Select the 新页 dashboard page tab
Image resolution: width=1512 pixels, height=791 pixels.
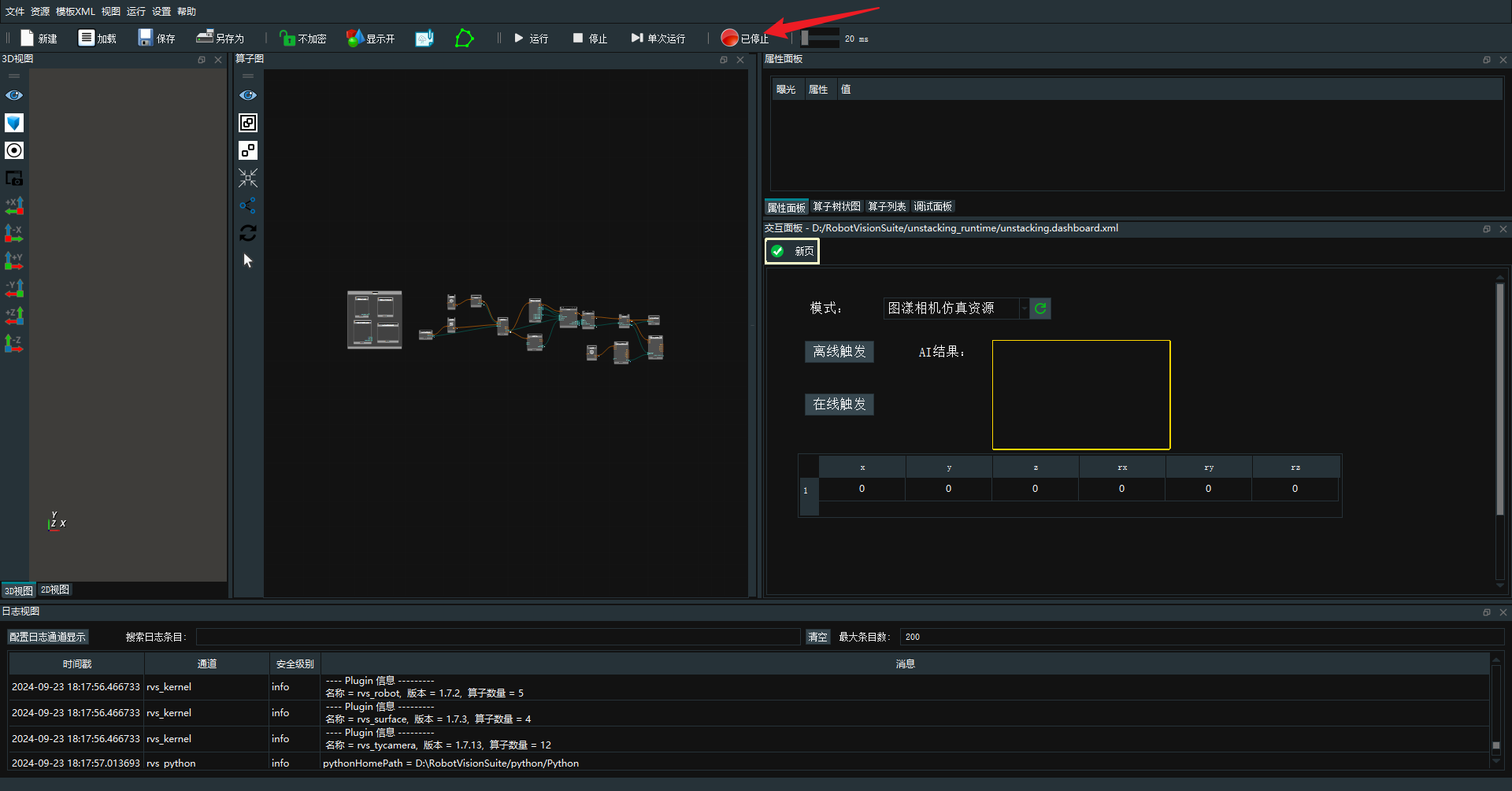point(792,251)
